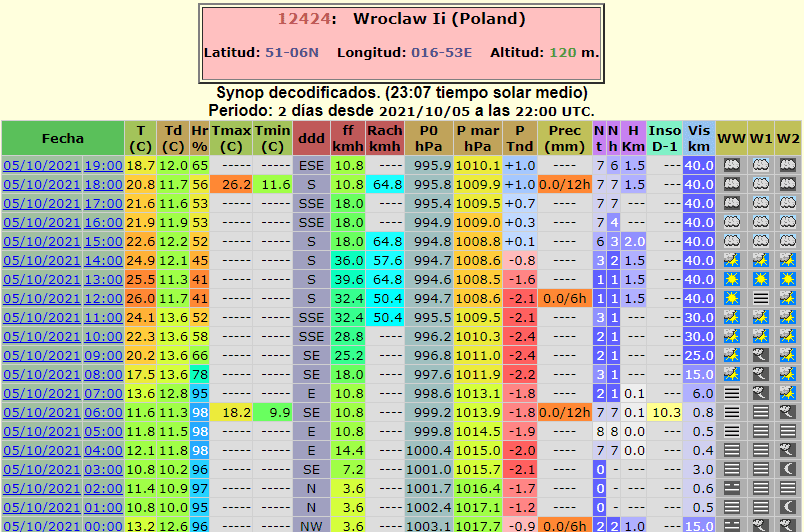
Task: Follow the 01:00 time link
Action: point(104,507)
